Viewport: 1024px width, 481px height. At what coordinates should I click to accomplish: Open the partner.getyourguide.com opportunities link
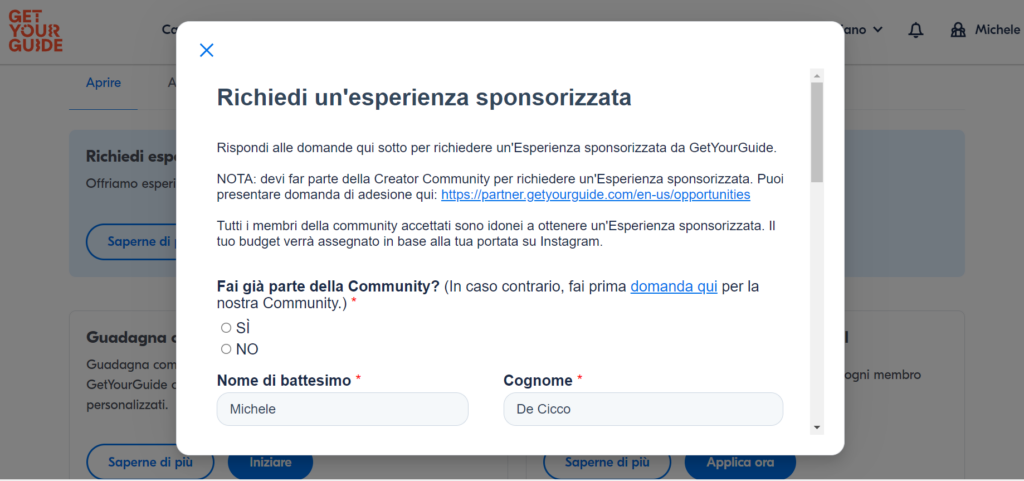point(595,194)
